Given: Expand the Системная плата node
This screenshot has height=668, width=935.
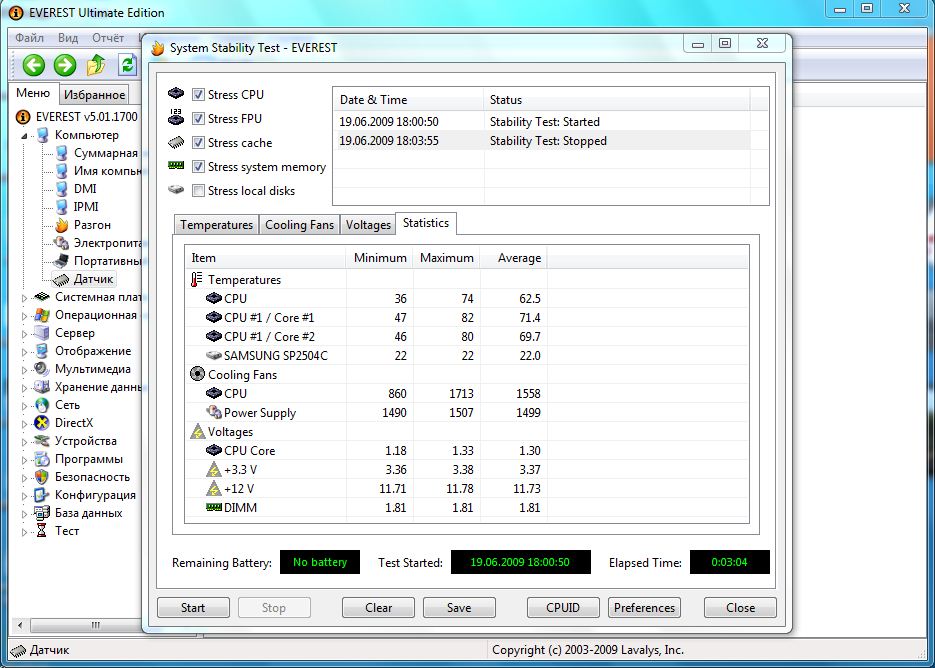Looking at the screenshot, I should [x=24, y=298].
